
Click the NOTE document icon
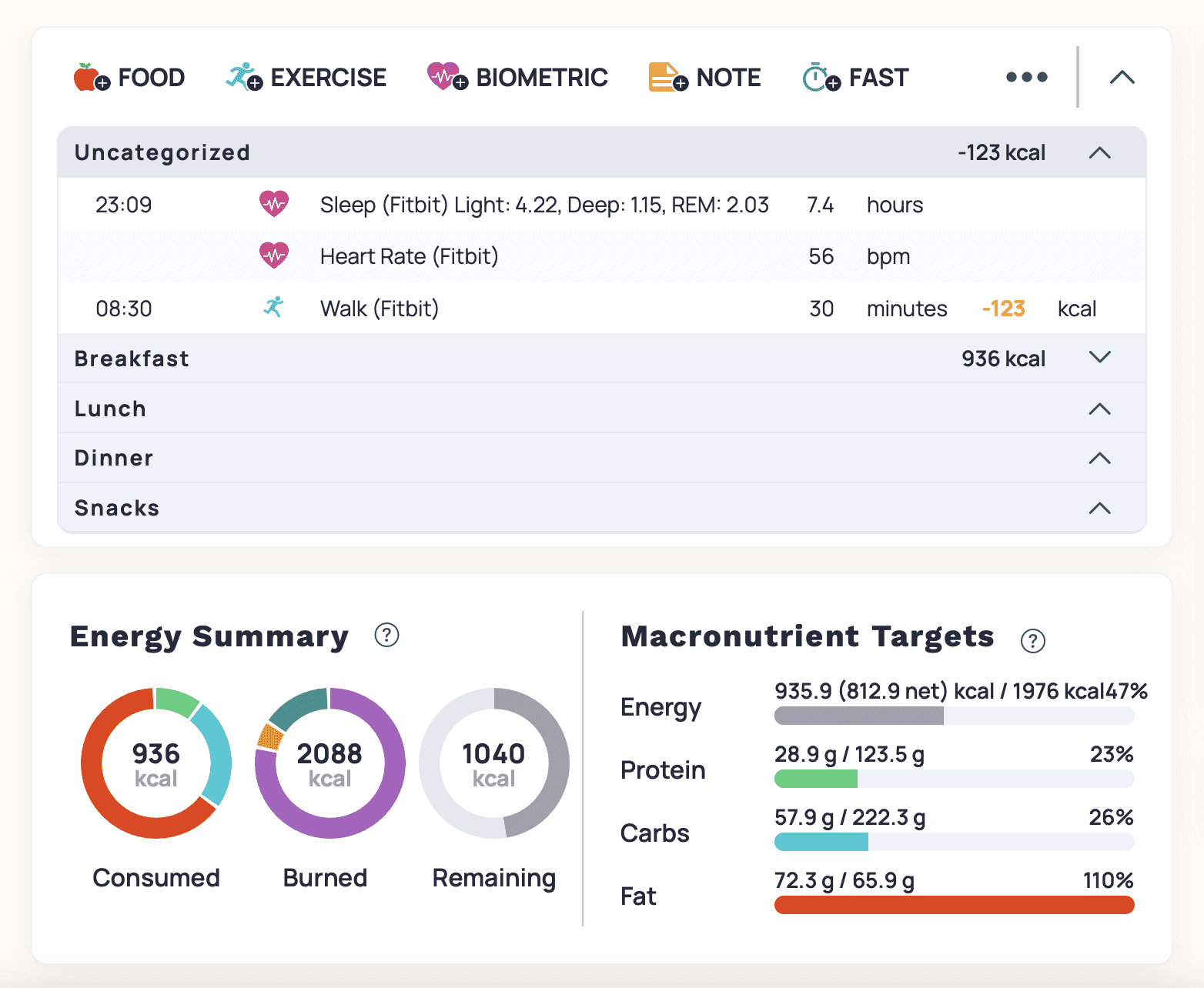(664, 77)
